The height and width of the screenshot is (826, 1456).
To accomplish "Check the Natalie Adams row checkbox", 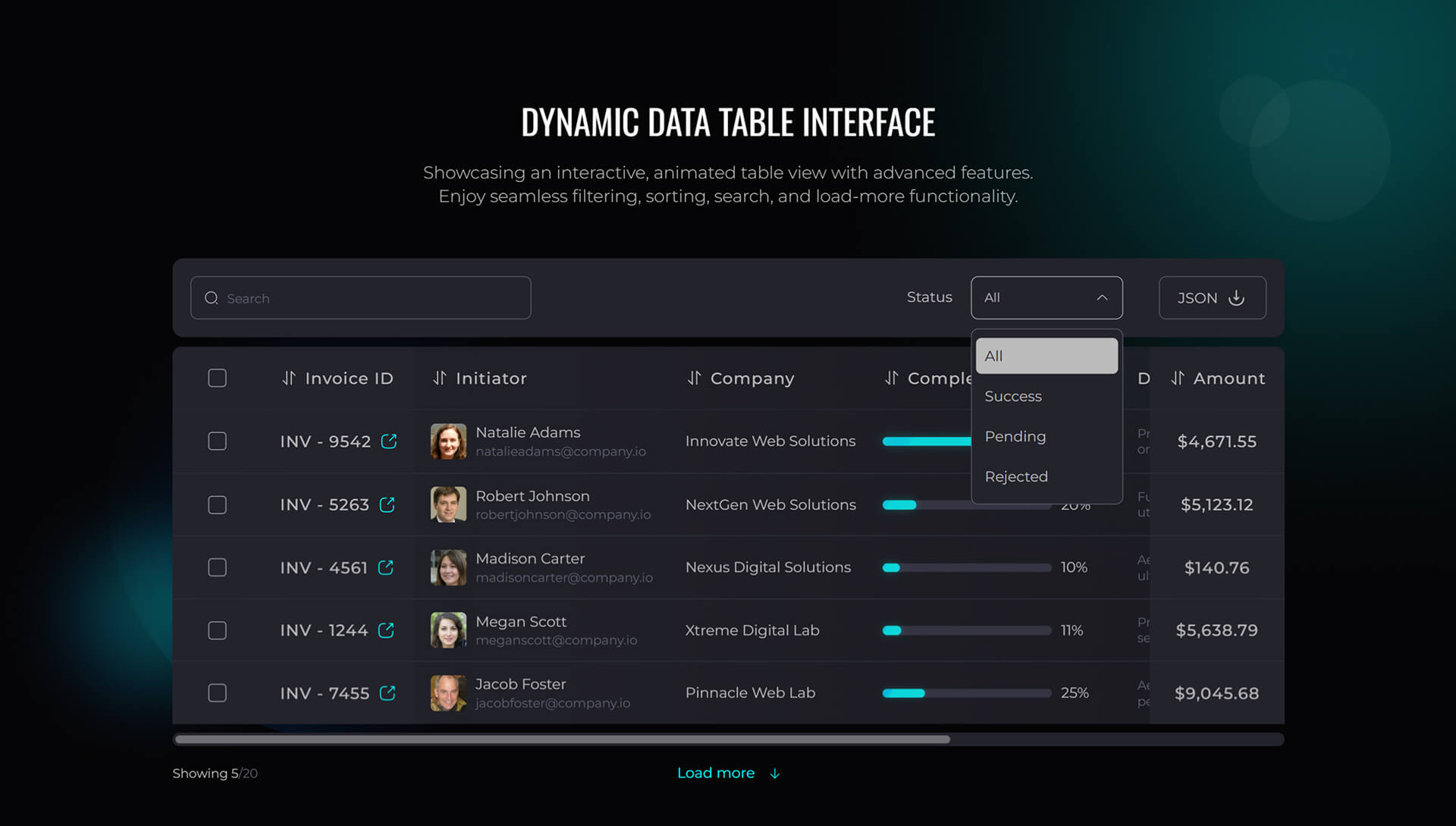I will click(217, 441).
